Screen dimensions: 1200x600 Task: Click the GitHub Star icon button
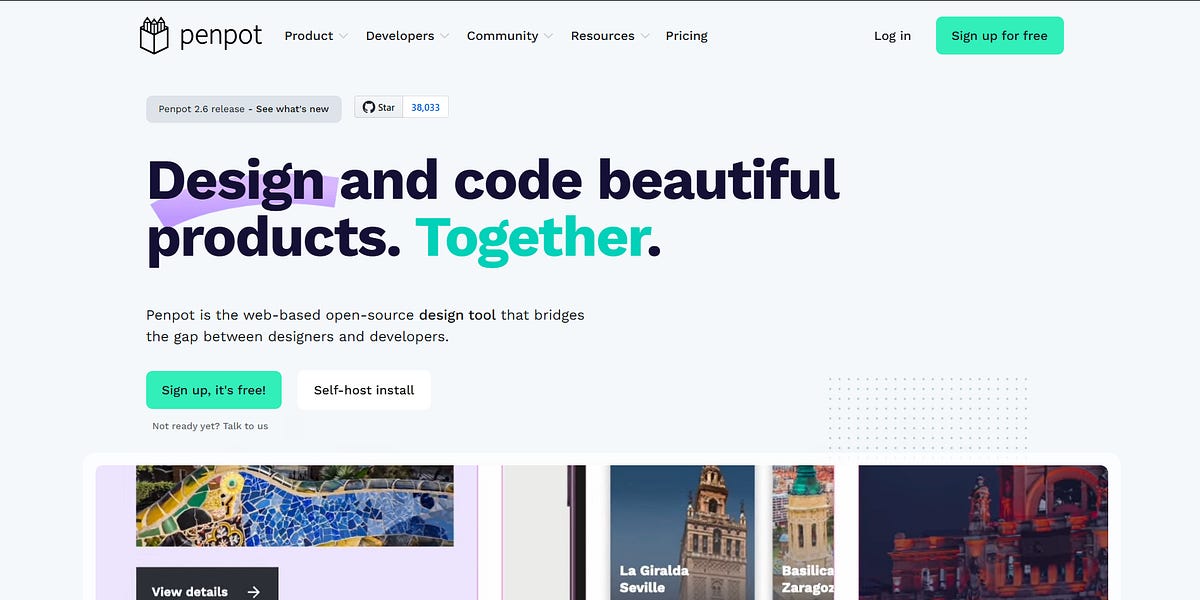379,107
